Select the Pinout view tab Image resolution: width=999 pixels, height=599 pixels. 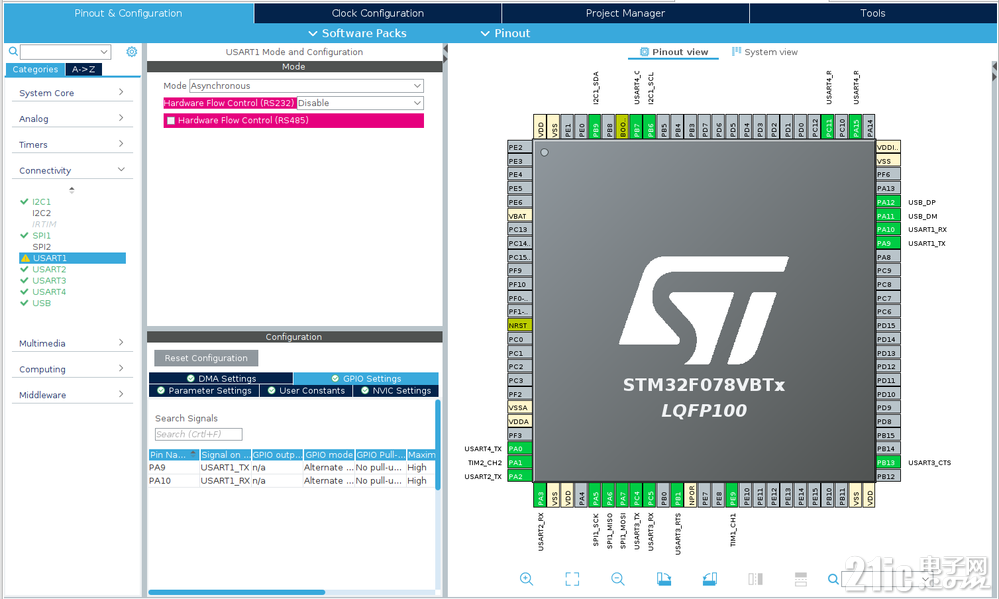(673, 52)
